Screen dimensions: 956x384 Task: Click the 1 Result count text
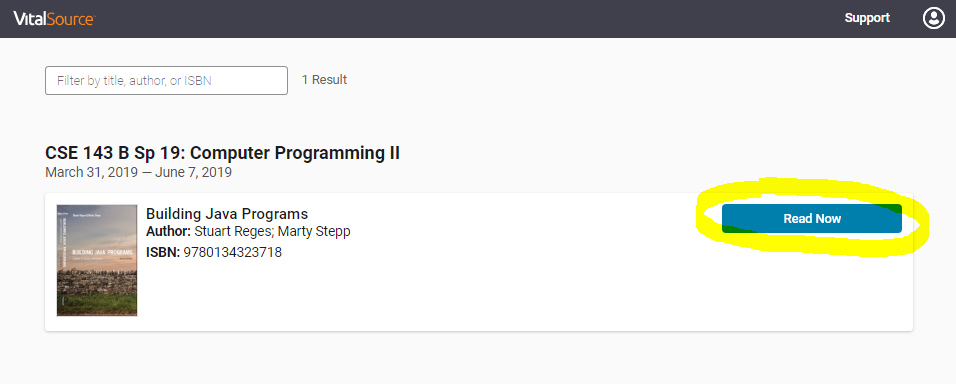coord(324,80)
